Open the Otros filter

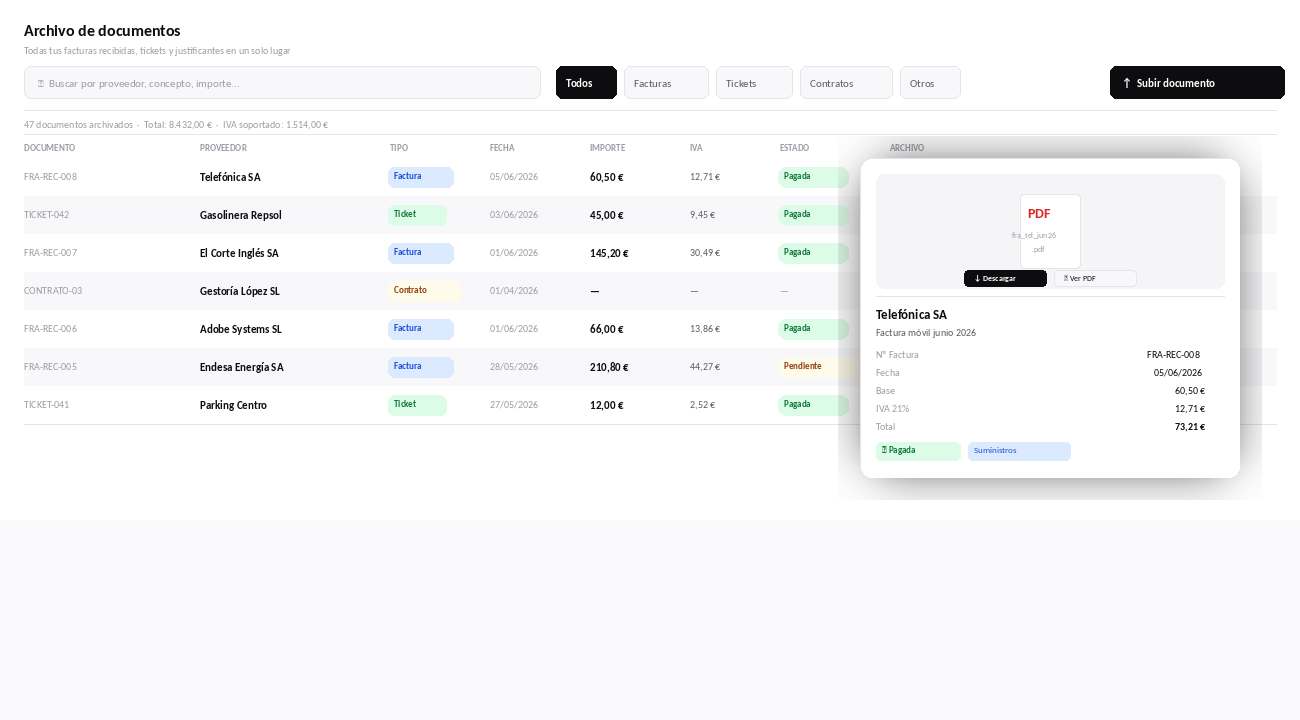click(x=930, y=83)
